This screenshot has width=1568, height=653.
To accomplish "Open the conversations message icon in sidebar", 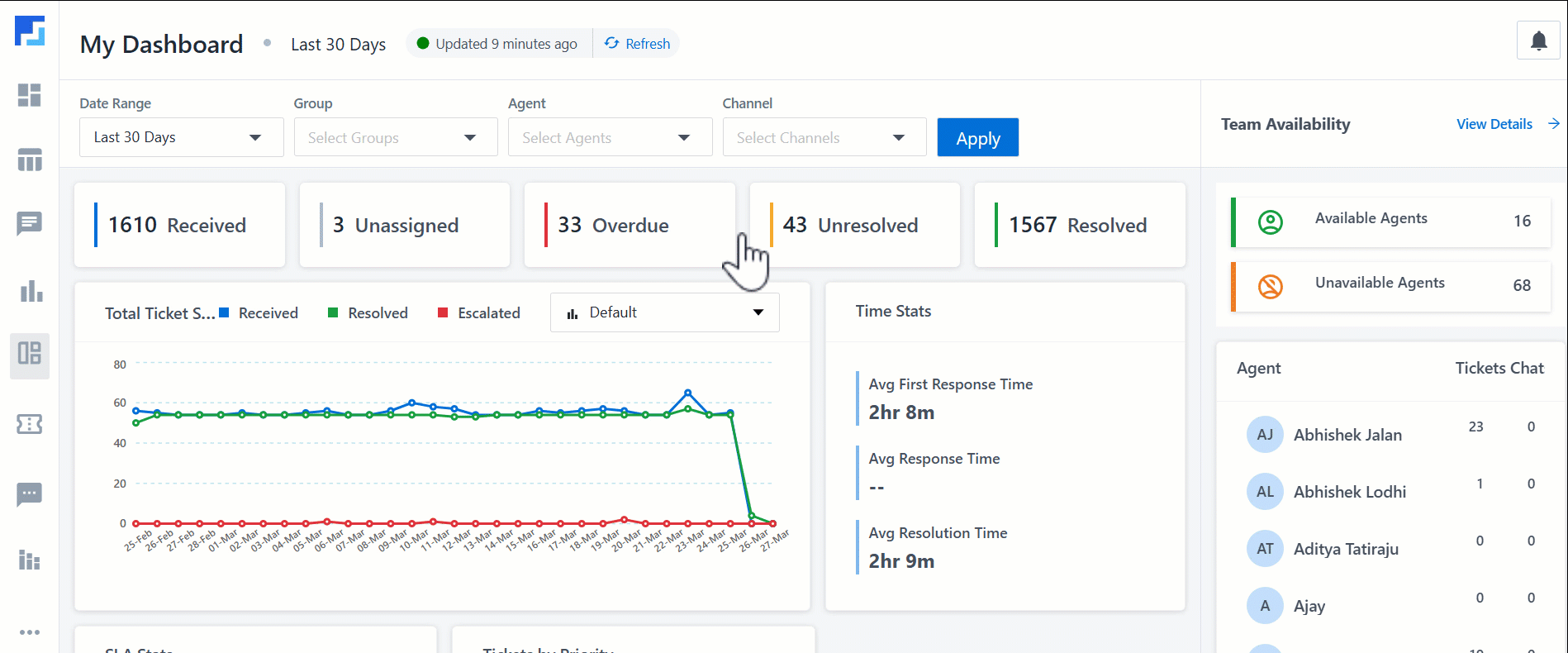I will 30,223.
